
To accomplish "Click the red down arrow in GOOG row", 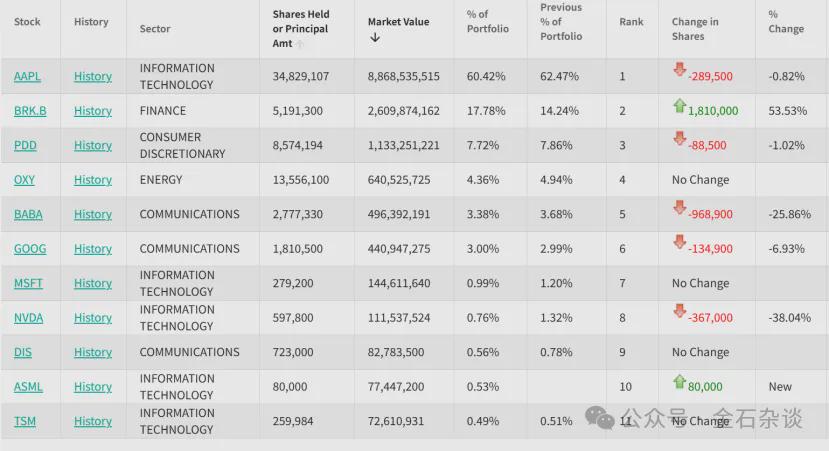I will point(679,242).
